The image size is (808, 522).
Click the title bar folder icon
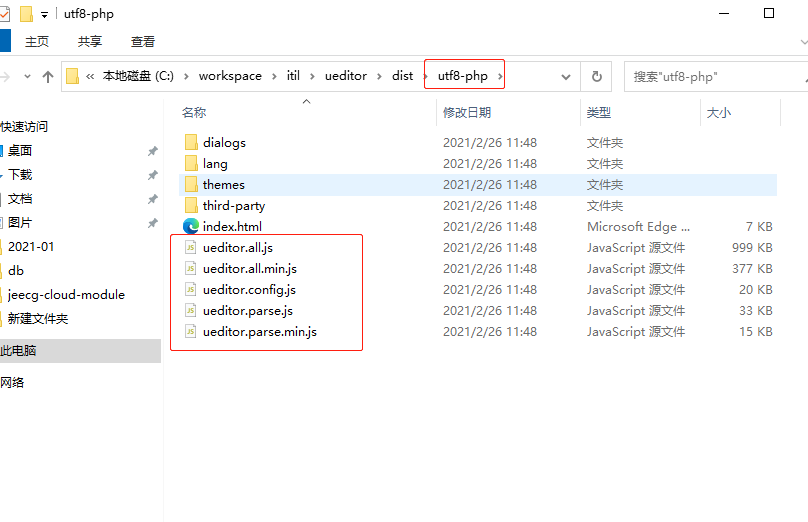[26, 14]
